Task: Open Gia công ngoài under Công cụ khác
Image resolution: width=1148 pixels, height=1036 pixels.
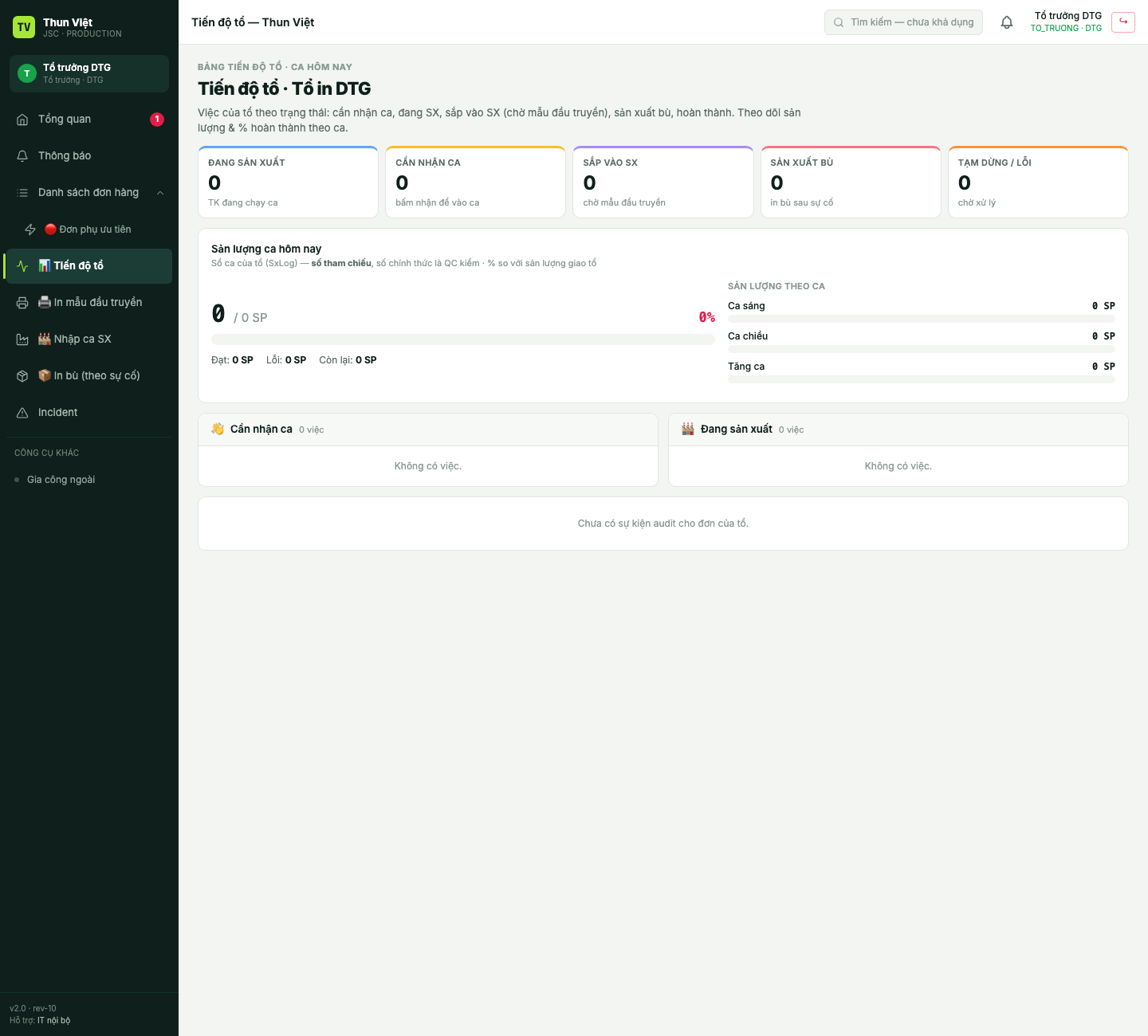Action: click(x=61, y=480)
